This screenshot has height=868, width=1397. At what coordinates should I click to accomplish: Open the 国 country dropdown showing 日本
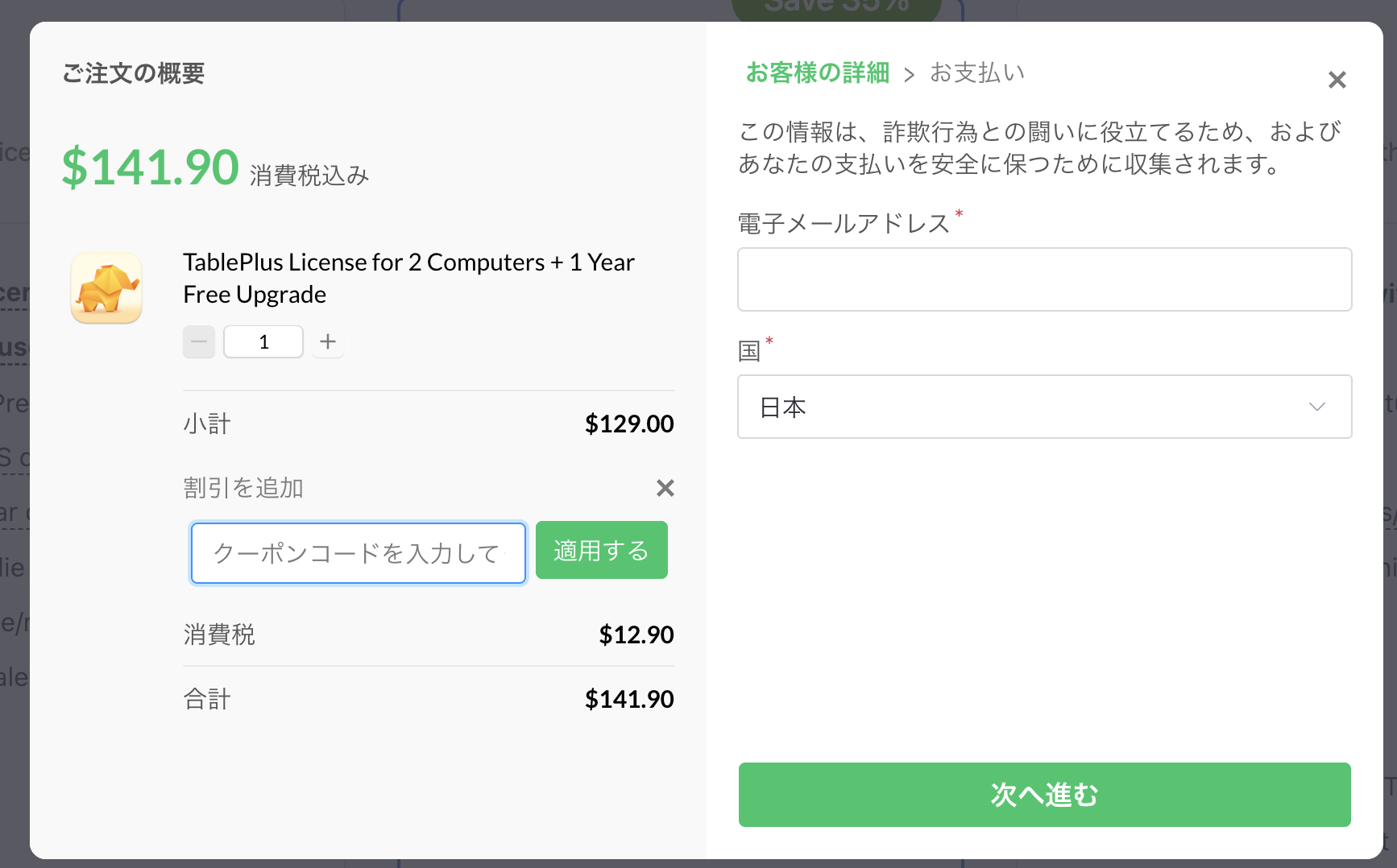pyautogui.click(x=1044, y=407)
